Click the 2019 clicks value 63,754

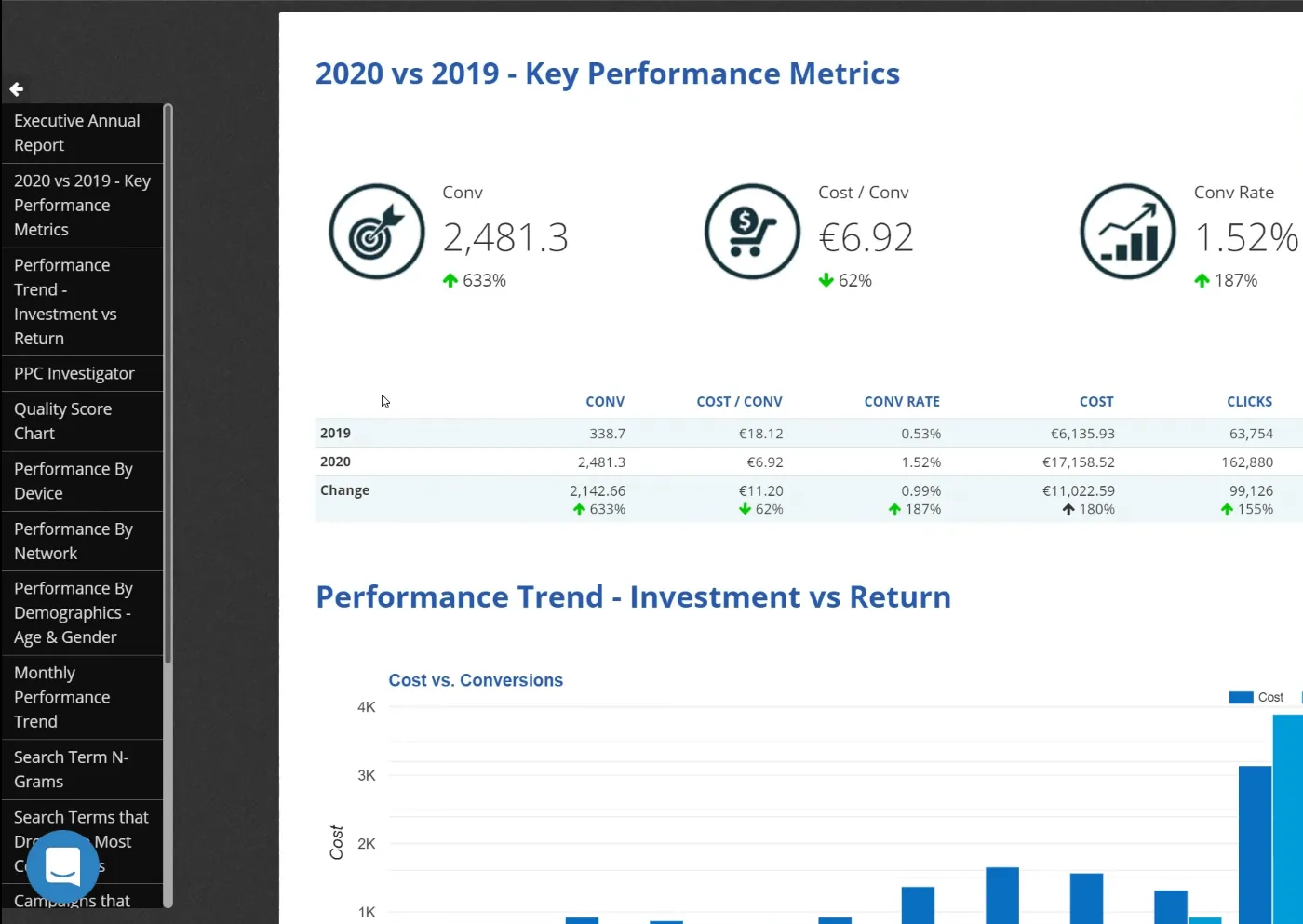pyautogui.click(x=1252, y=434)
